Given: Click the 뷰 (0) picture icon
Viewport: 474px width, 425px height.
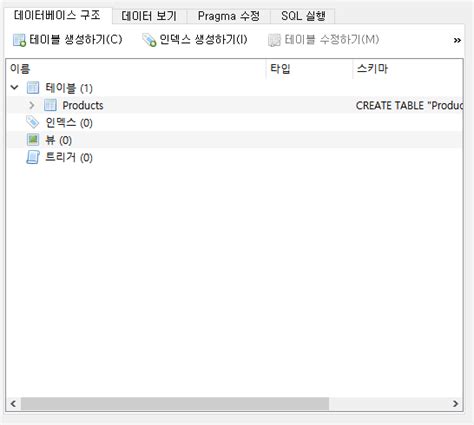Looking at the screenshot, I should pyautogui.click(x=33, y=140).
